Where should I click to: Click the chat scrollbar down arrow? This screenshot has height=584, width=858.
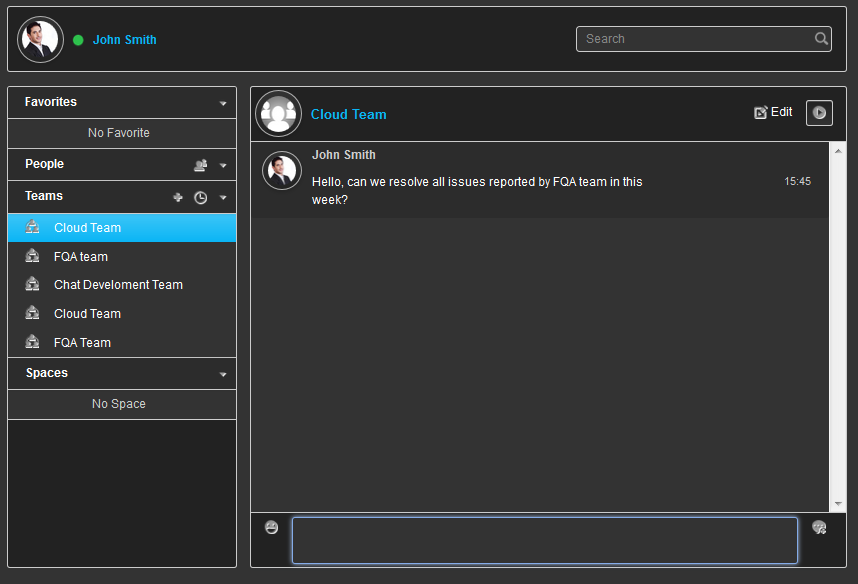(838, 504)
